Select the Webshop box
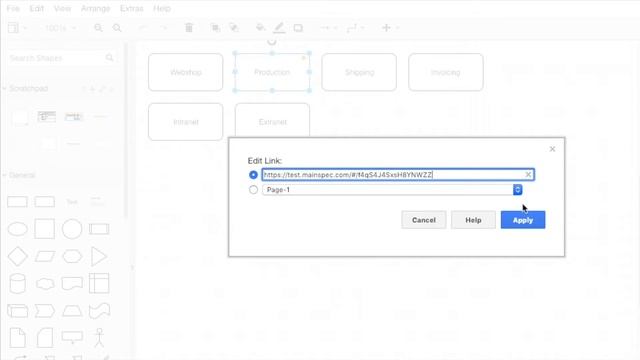 (186, 72)
